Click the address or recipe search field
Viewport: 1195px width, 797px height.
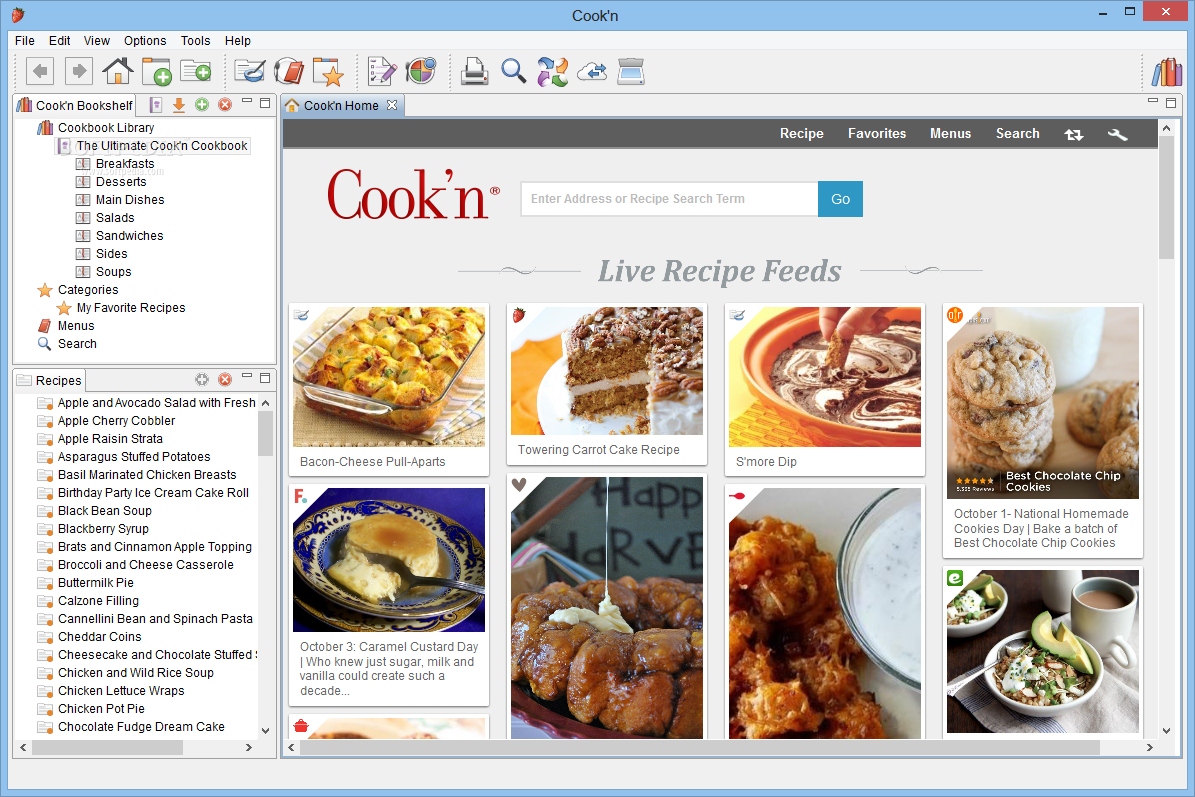point(669,199)
